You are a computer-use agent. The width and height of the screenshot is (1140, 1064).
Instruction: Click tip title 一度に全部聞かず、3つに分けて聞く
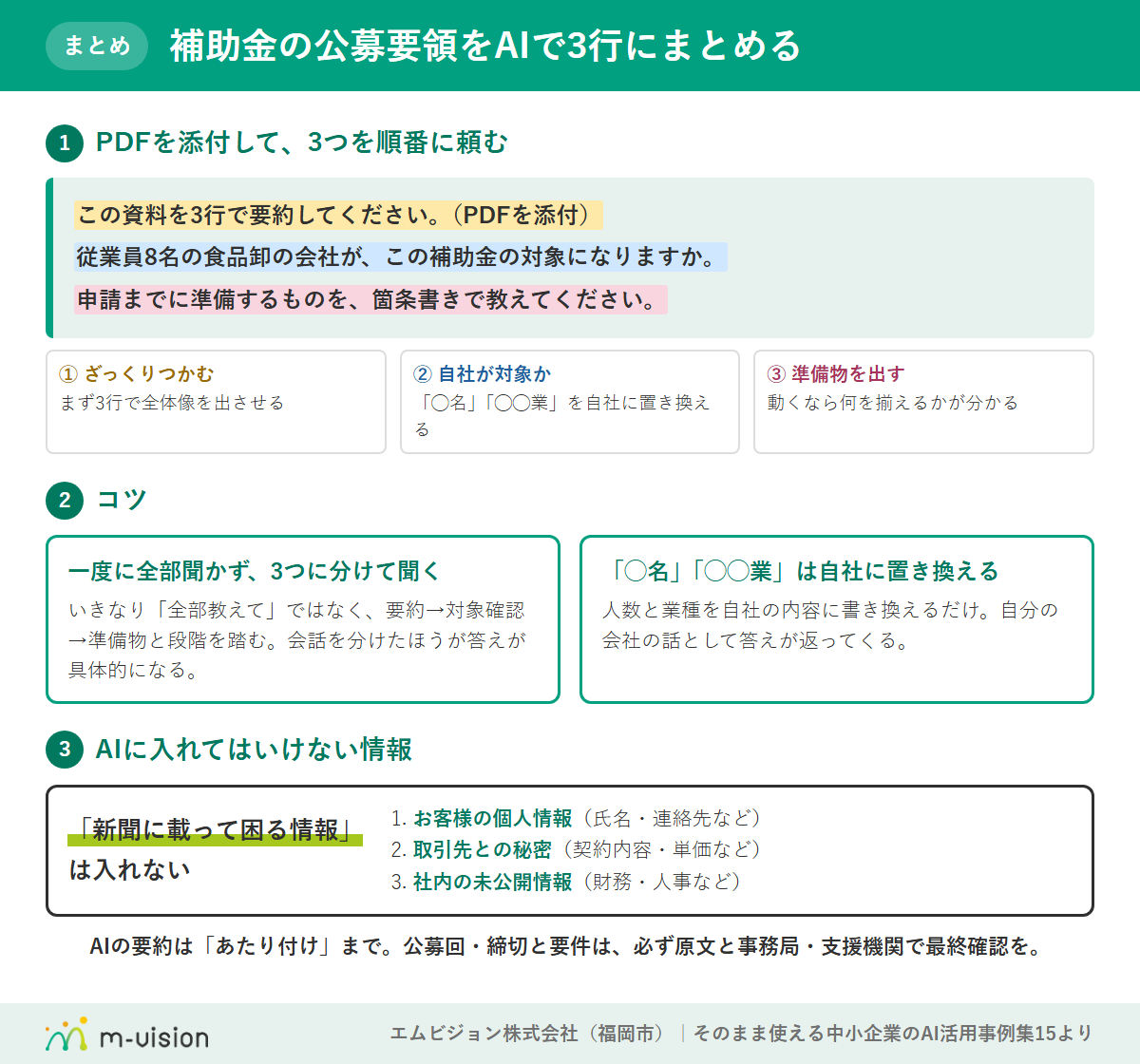255,571
